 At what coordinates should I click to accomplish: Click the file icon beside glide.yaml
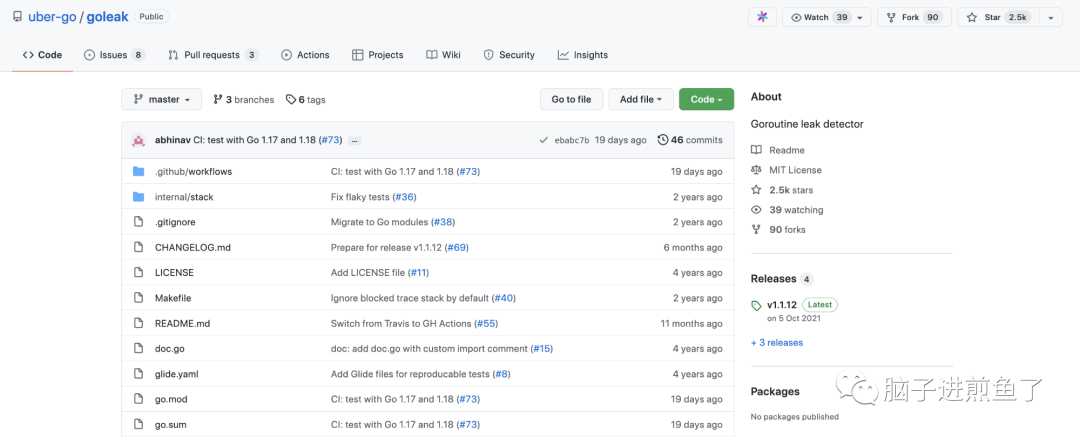(x=138, y=374)
